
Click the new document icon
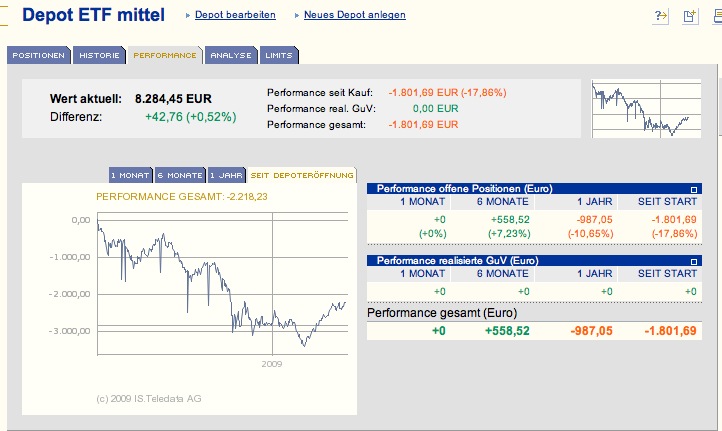pyautogui.click(x=689, y=16)
